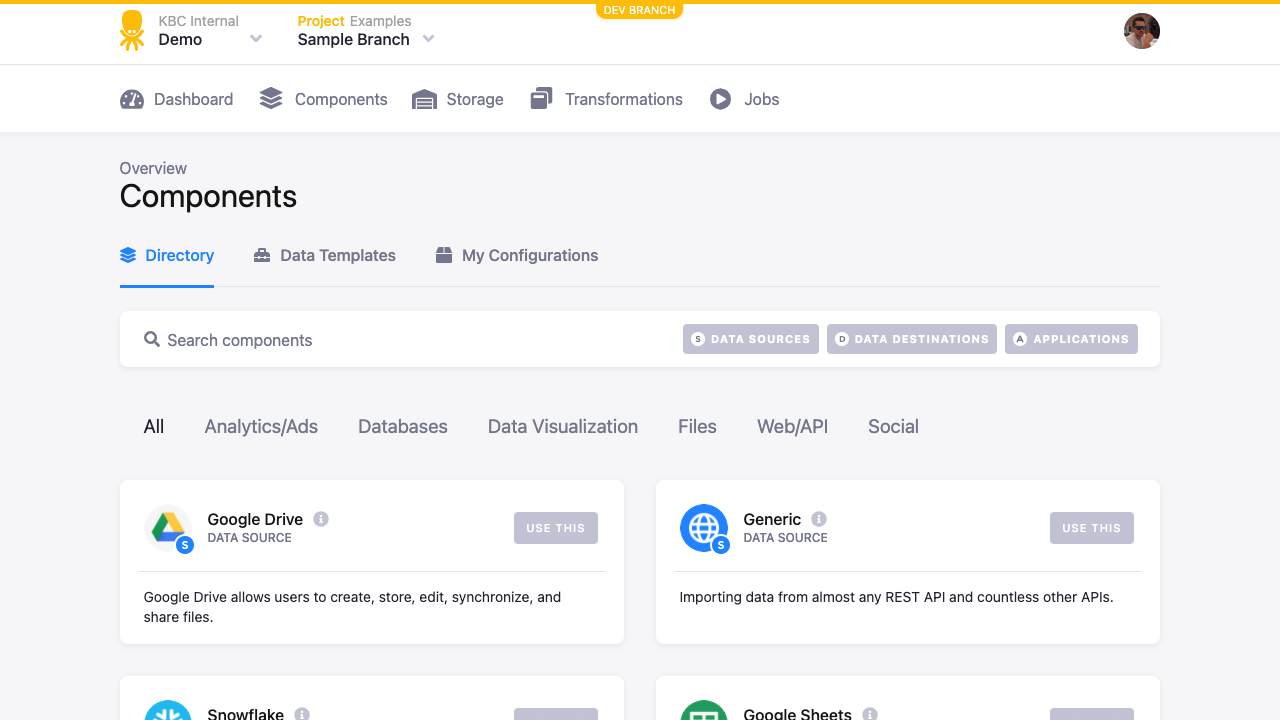Screen dimensions: 1280x720
Task: Click the Google Drive component logo
Action: click(x=168, y=528)
